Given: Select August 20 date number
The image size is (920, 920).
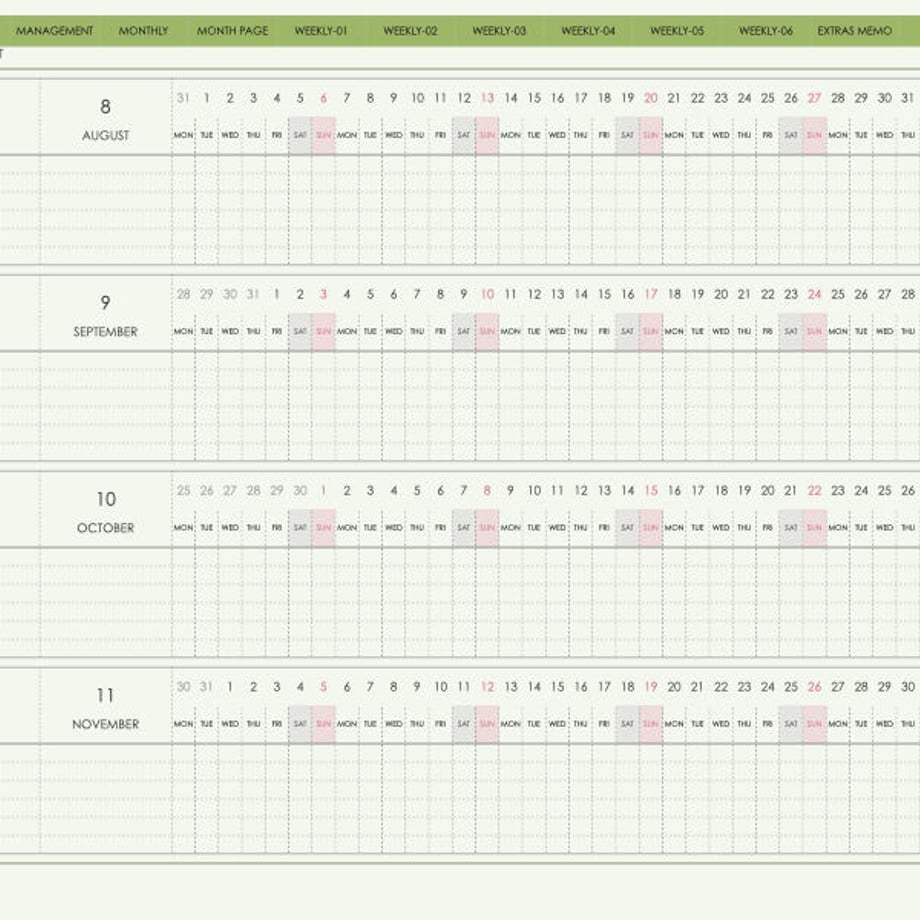Looking at the screenshot, I should 651,98.
